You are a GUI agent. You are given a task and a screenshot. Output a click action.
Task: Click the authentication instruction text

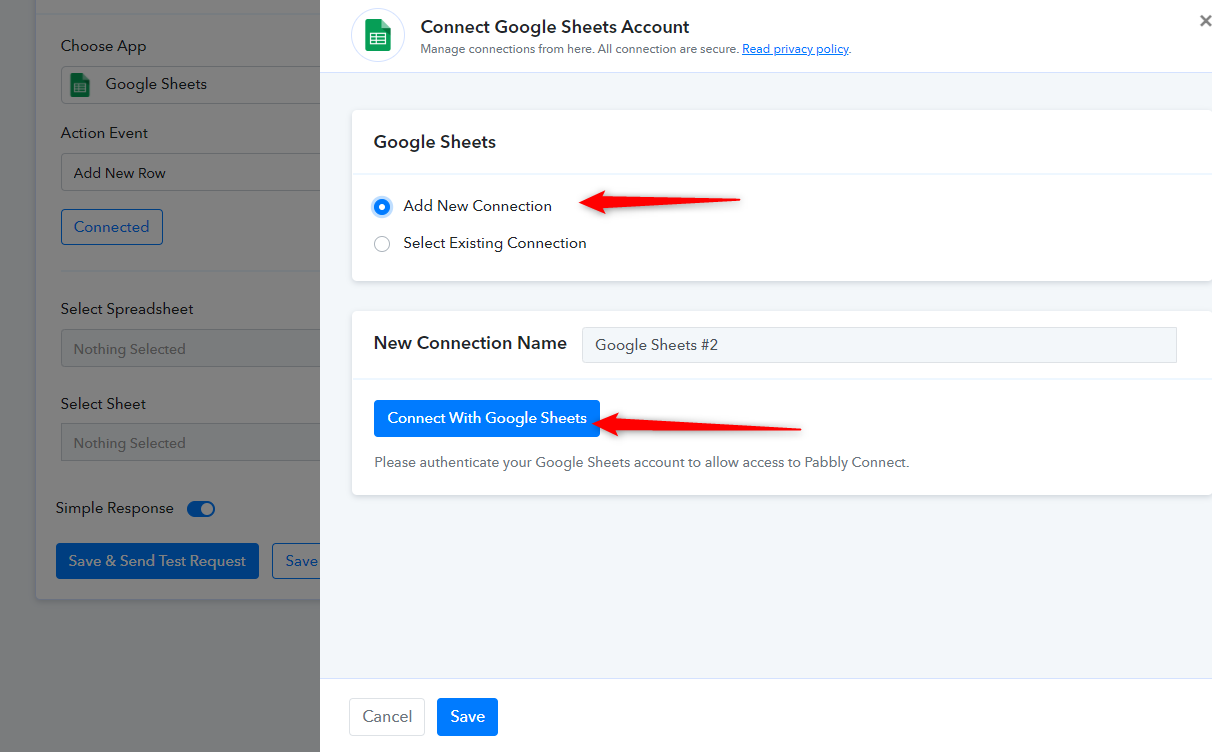pos(641,463)
